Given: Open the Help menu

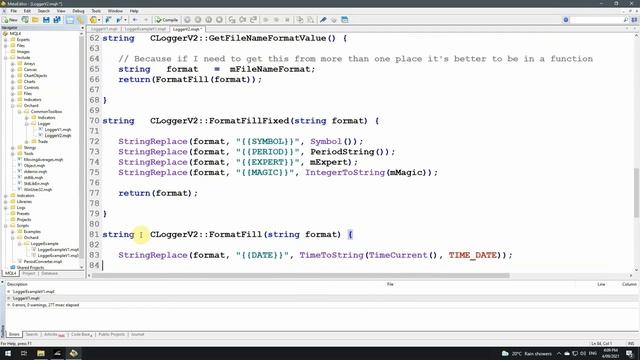Looking at the screenshot, I should [x=134, y=11].
